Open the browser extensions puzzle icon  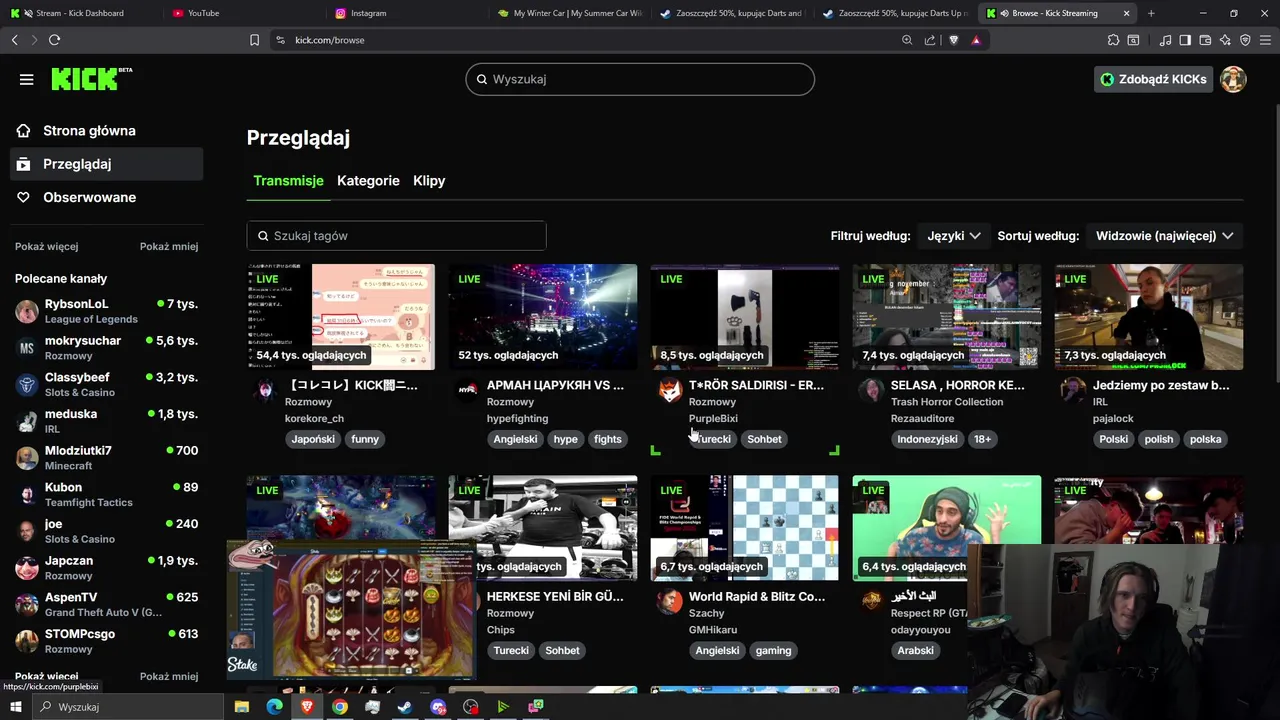tap(1113, 40)
